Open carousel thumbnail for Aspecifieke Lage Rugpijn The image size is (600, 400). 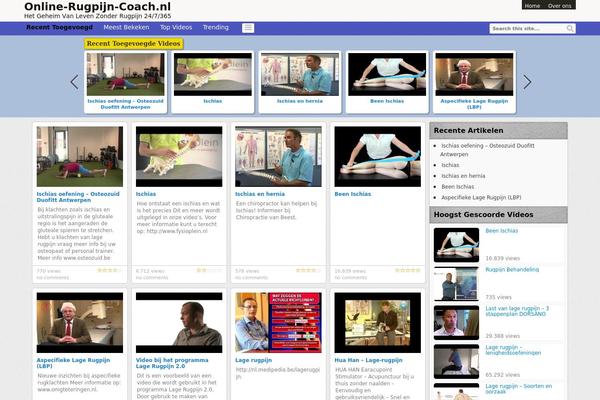pyautogui.click(x=474, y=74)
